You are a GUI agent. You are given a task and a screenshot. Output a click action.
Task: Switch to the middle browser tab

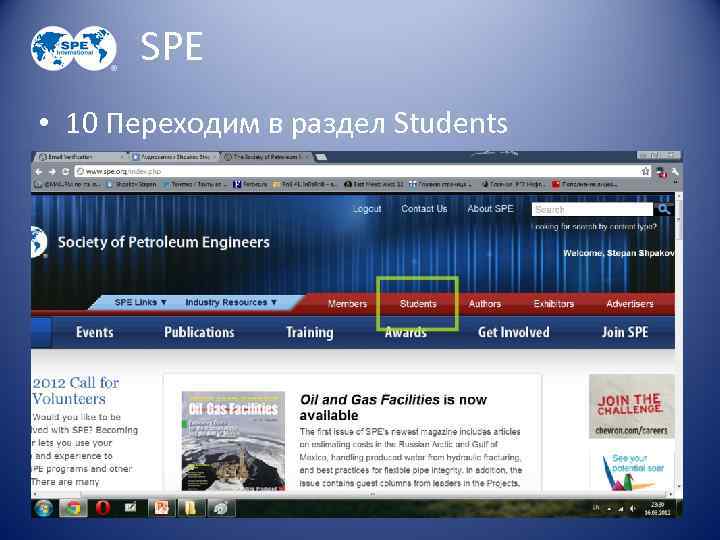[174, 157]
